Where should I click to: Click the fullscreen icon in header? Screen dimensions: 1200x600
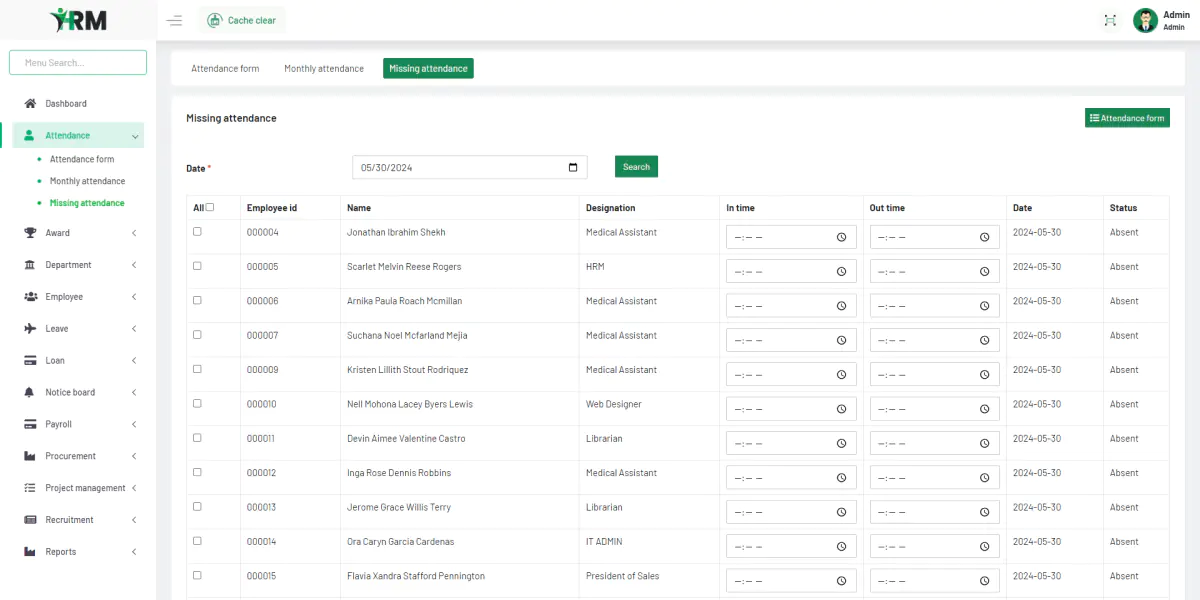(1110, 20)
